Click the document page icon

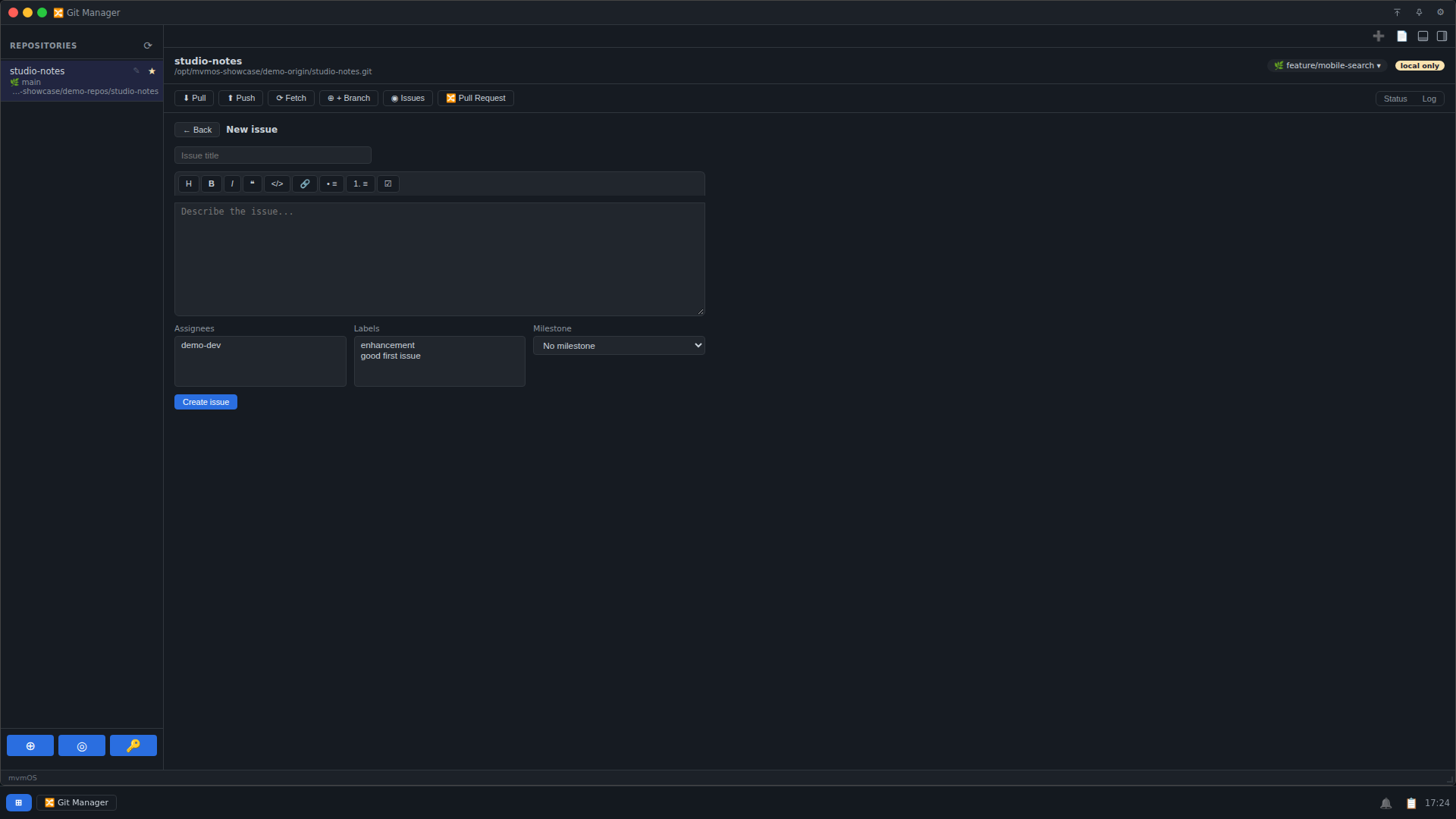coord(1401,36)
